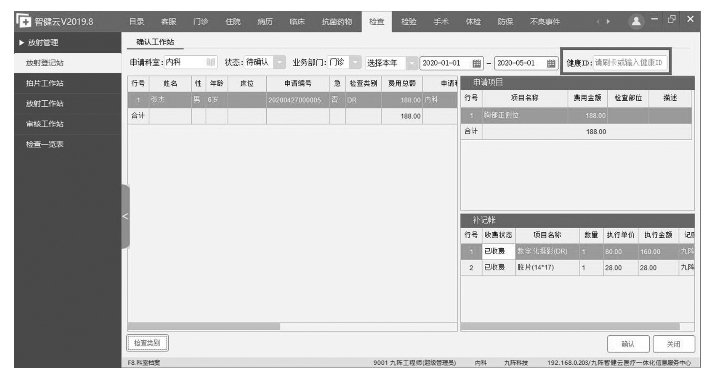Open start date calendar picker icon
Screen dimensions: 721x377
(477, 63)
